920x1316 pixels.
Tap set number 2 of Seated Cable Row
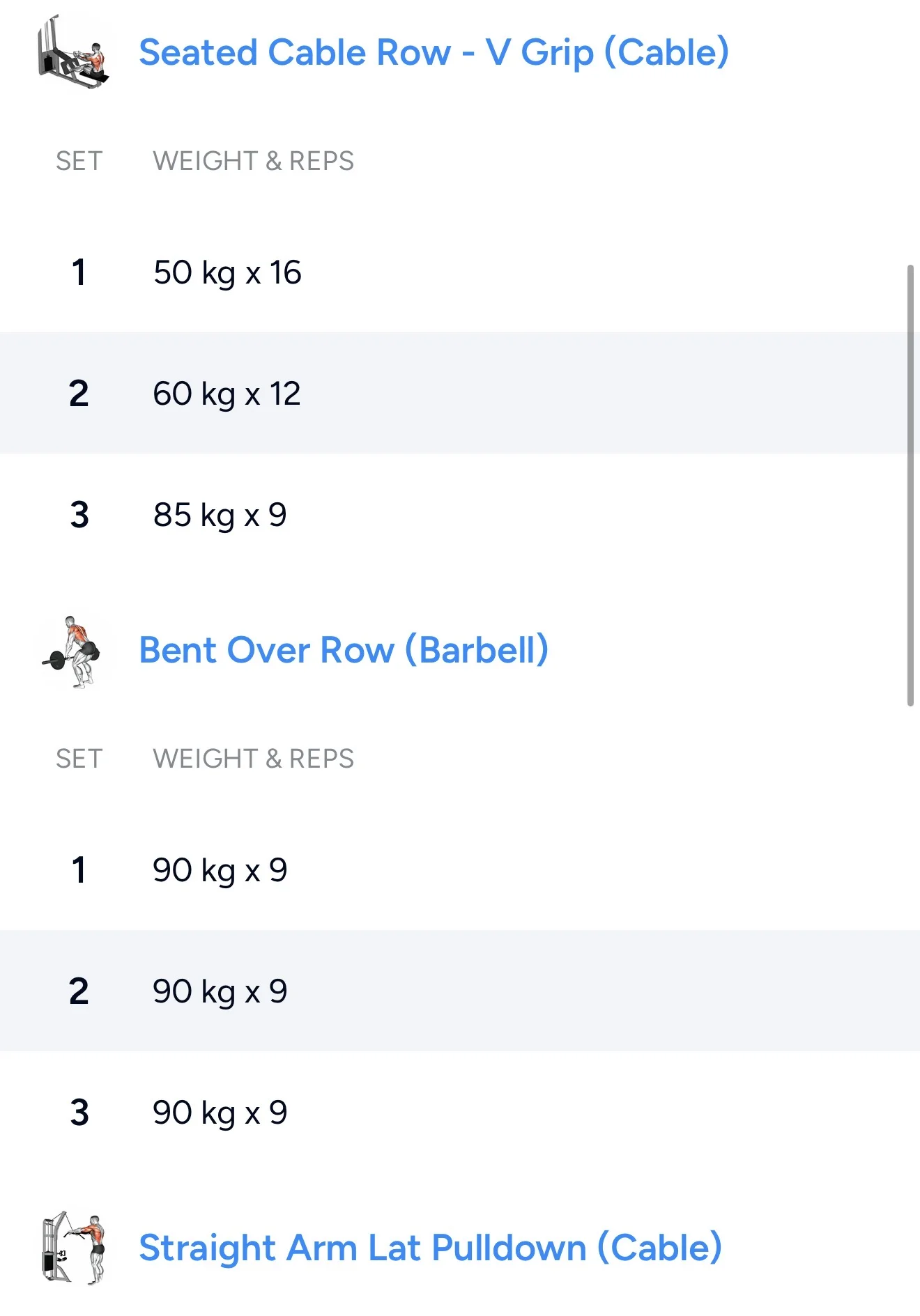coord(79,394)
